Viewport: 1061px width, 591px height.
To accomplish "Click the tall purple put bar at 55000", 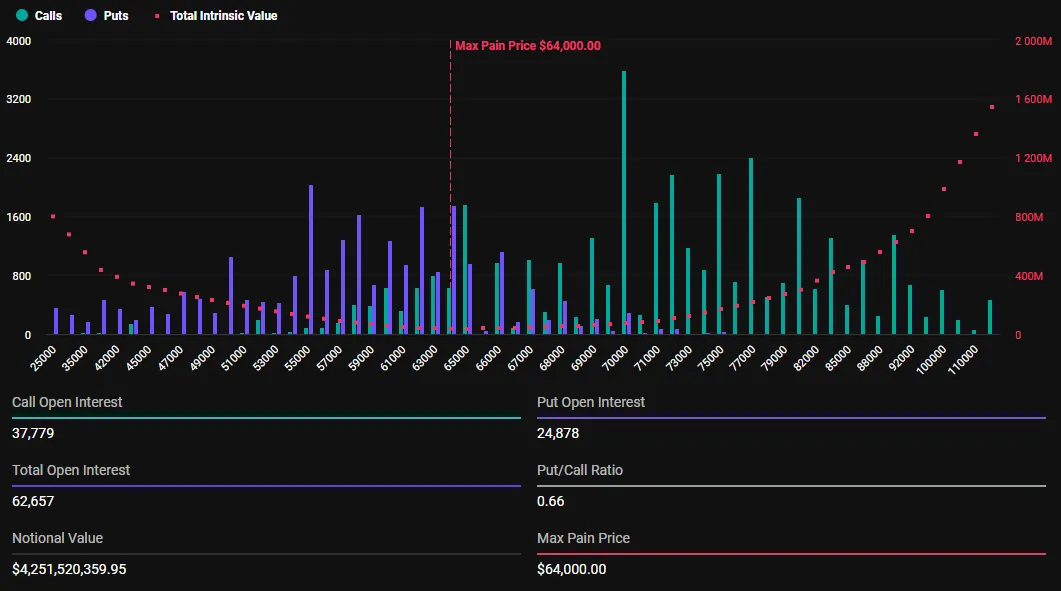I will [310, 260].
